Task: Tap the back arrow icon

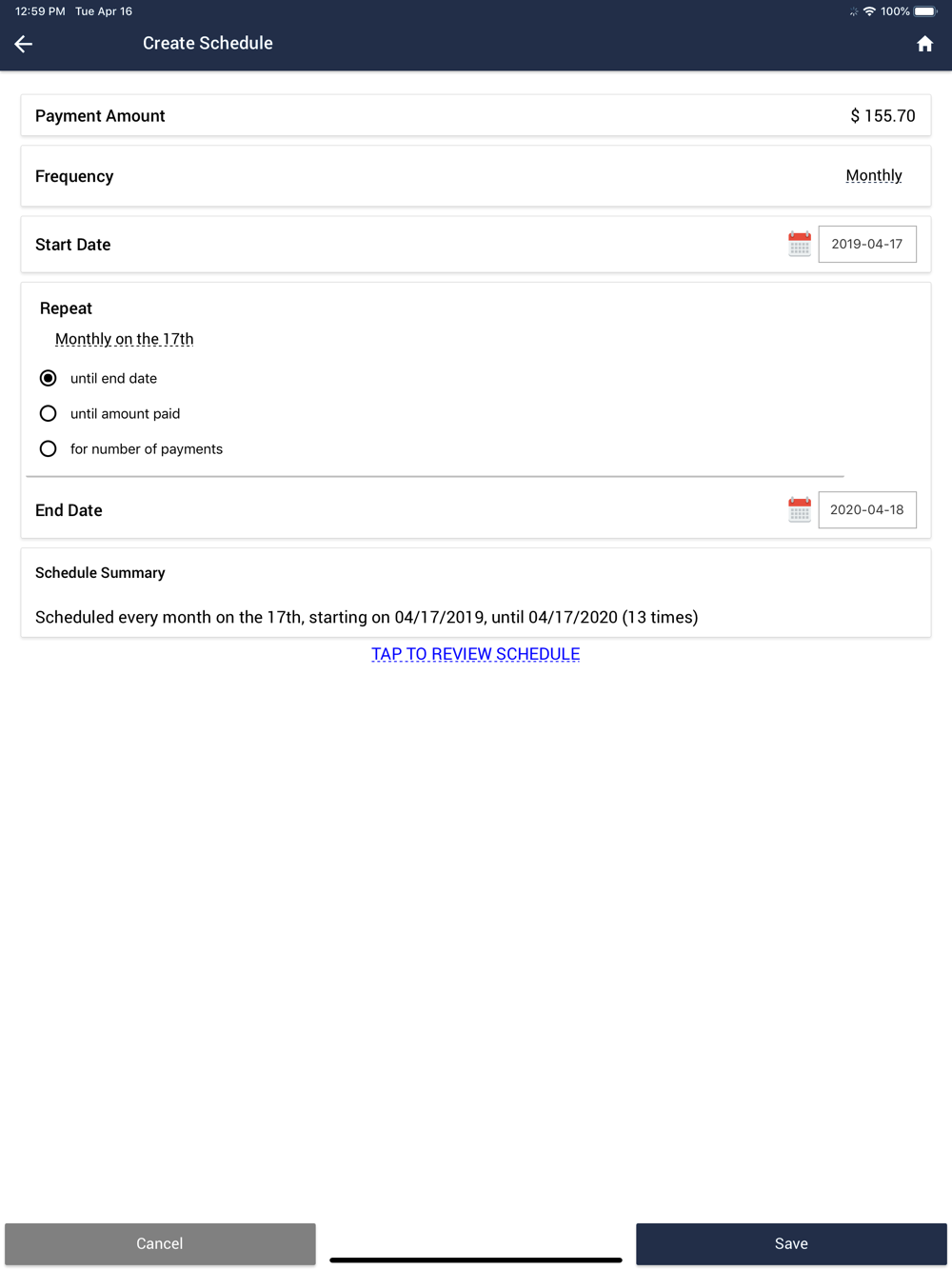Action: point(24,44)
